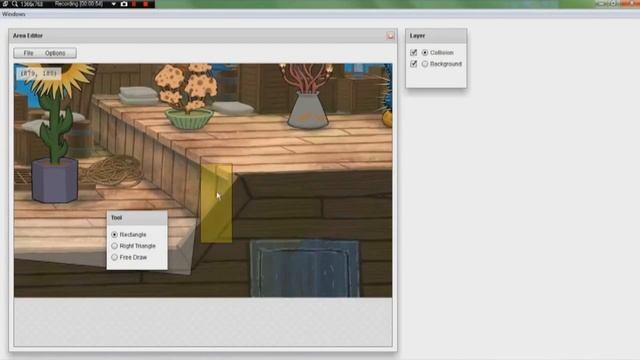This screenshot has width=640, height=360.
Task: Click the resolution text in recorder bar
Action: pos(31,4)
